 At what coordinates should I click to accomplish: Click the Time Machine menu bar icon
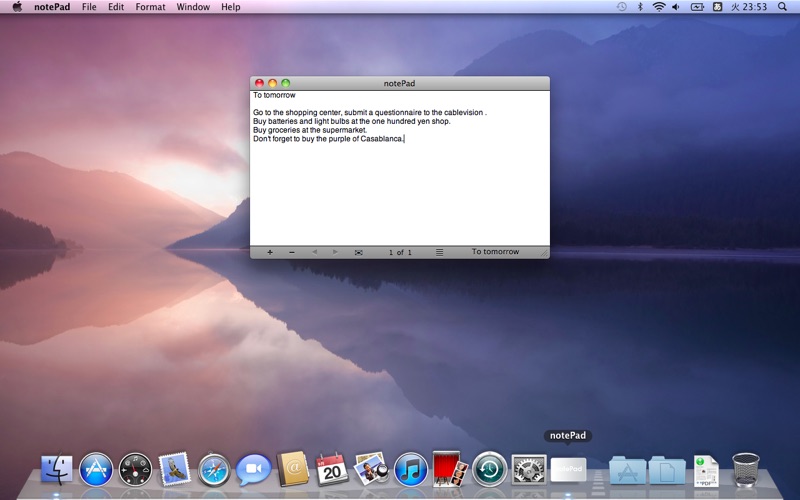click(x=621, y=7)
